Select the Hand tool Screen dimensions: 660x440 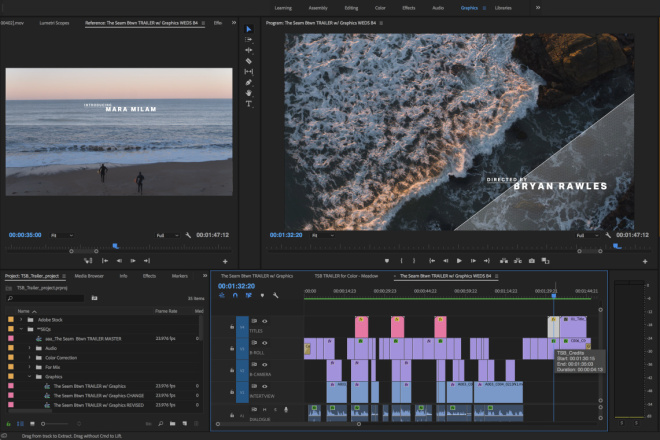click(248, 93)
